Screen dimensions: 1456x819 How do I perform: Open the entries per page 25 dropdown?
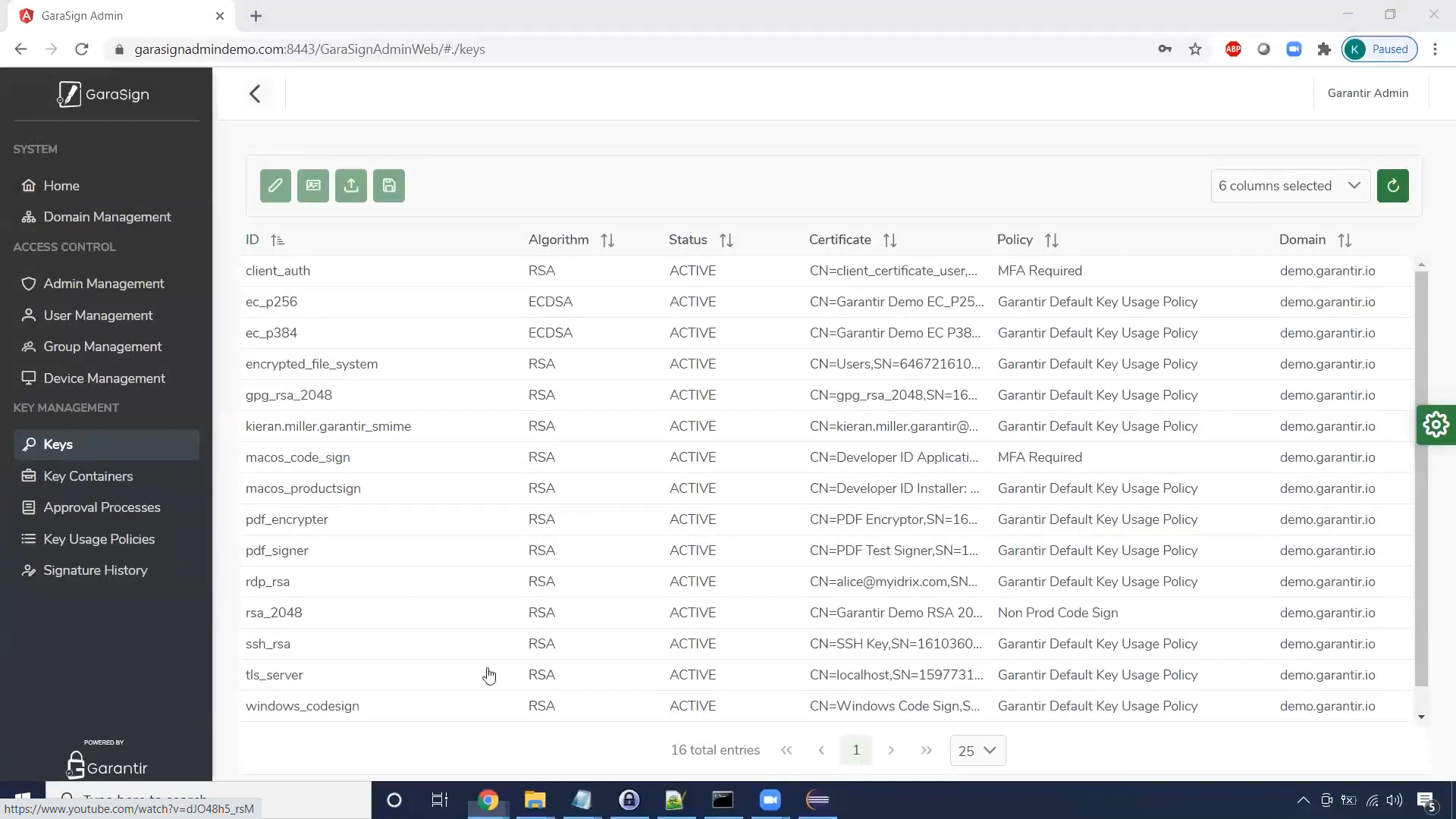click(x=977, y=751)
